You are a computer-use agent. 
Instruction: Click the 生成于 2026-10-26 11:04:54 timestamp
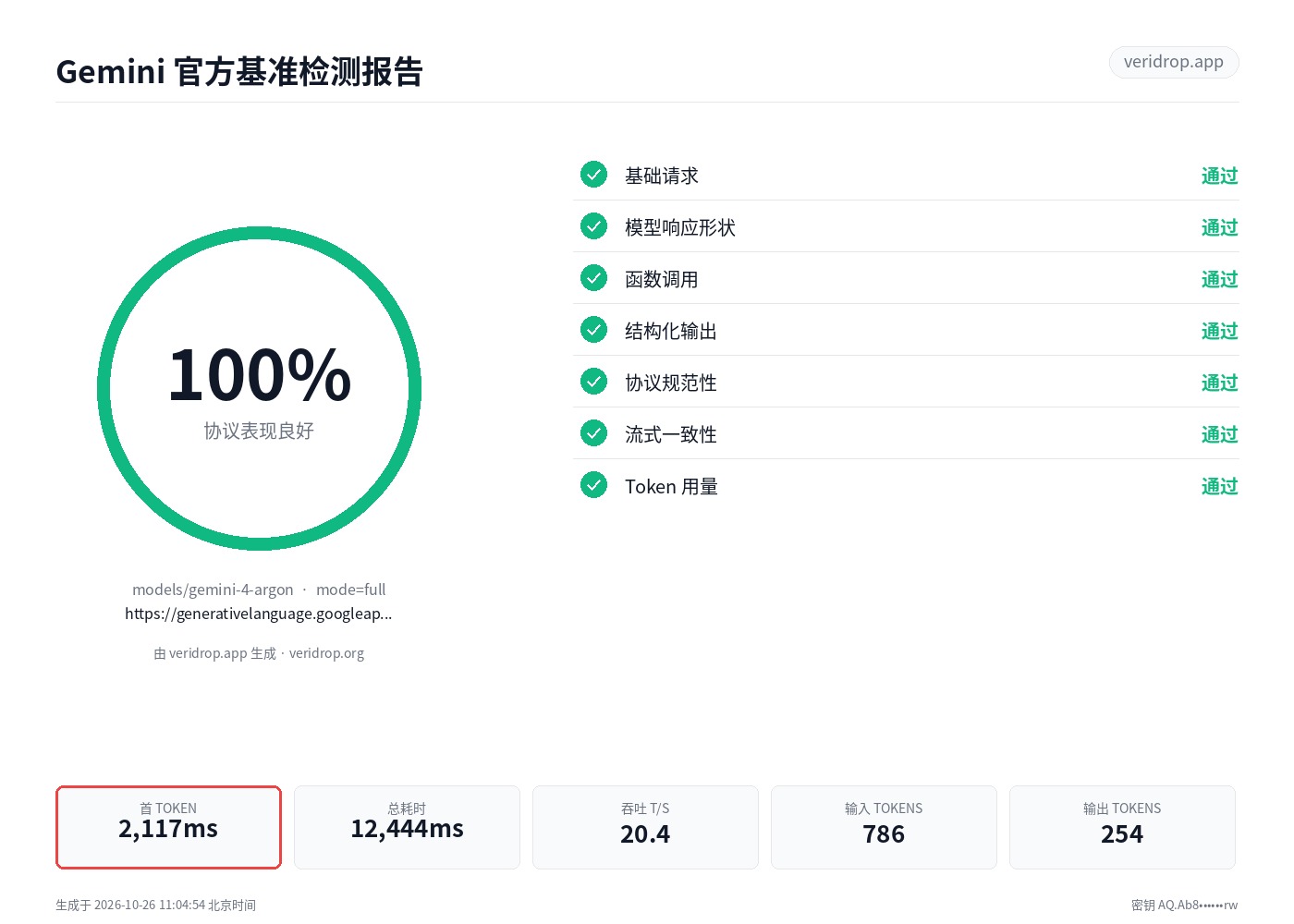(155, 906)
